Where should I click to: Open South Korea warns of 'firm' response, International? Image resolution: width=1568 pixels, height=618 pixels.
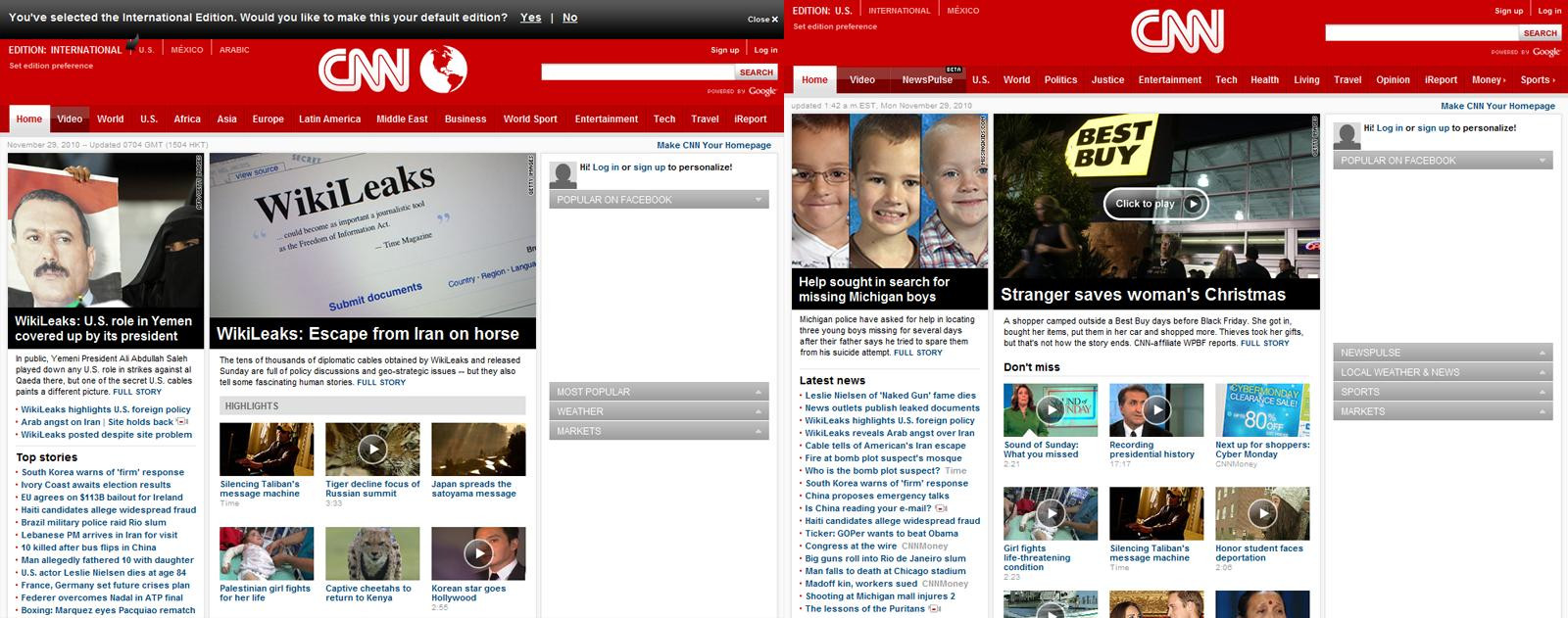coord(103,472)
